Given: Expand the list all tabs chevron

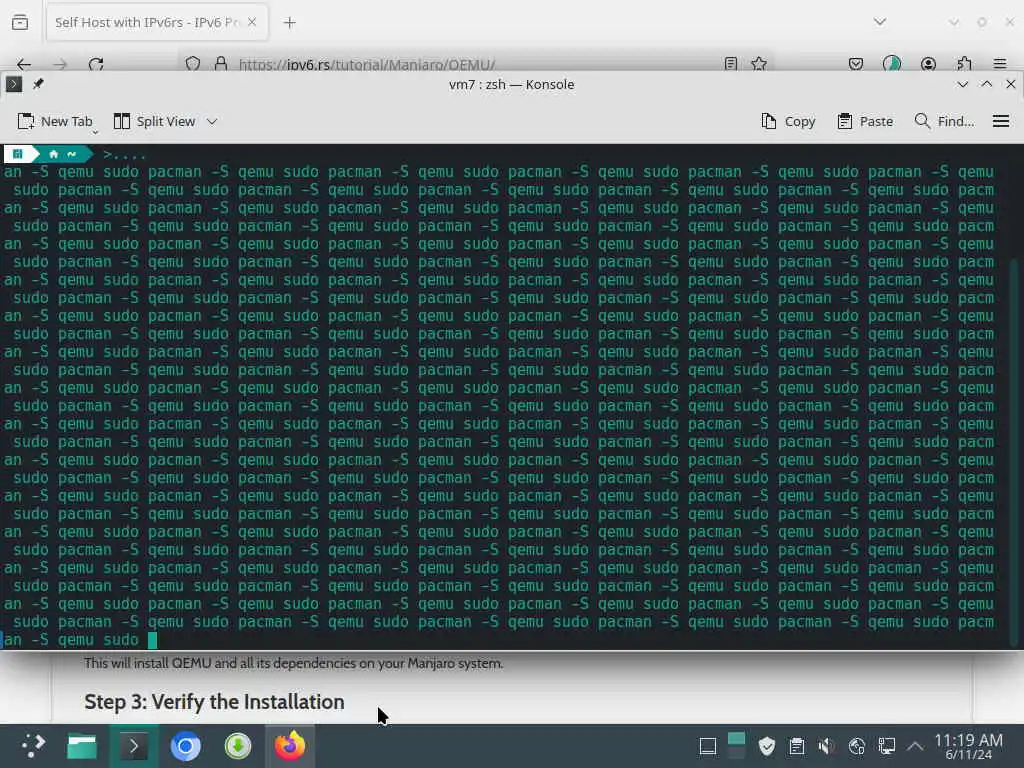Looking at the screenshot, I should coord(880,22).
